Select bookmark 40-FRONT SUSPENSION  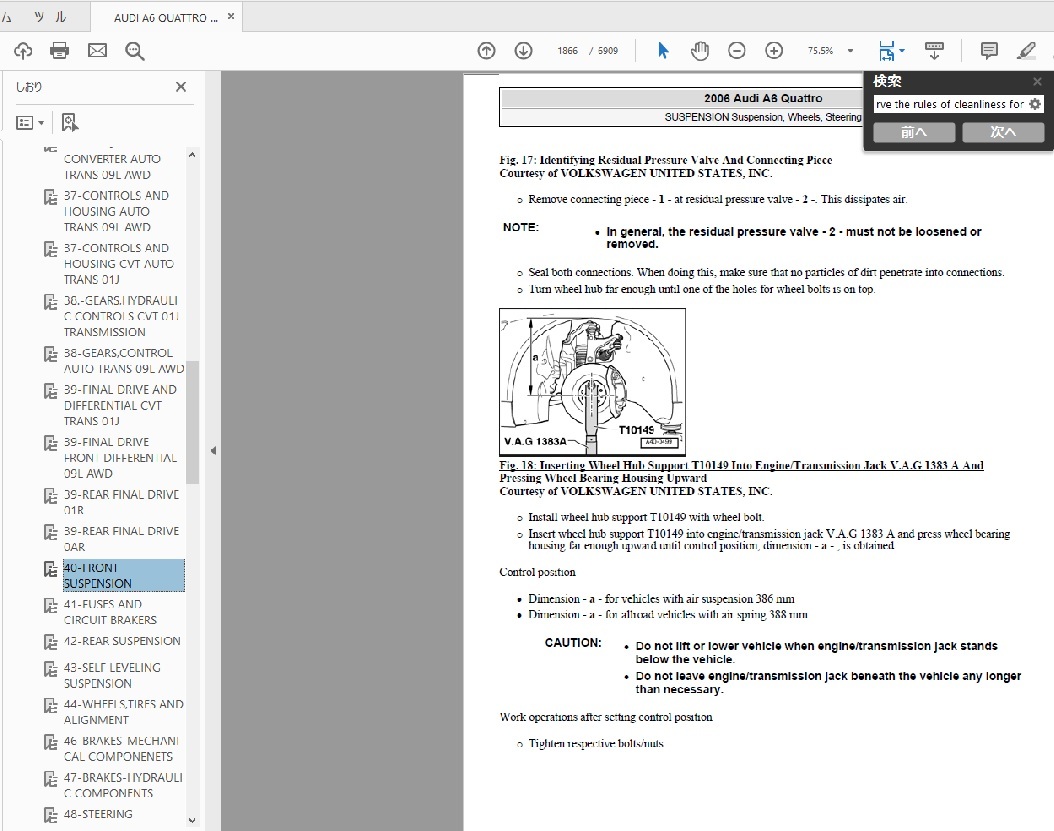124,576
